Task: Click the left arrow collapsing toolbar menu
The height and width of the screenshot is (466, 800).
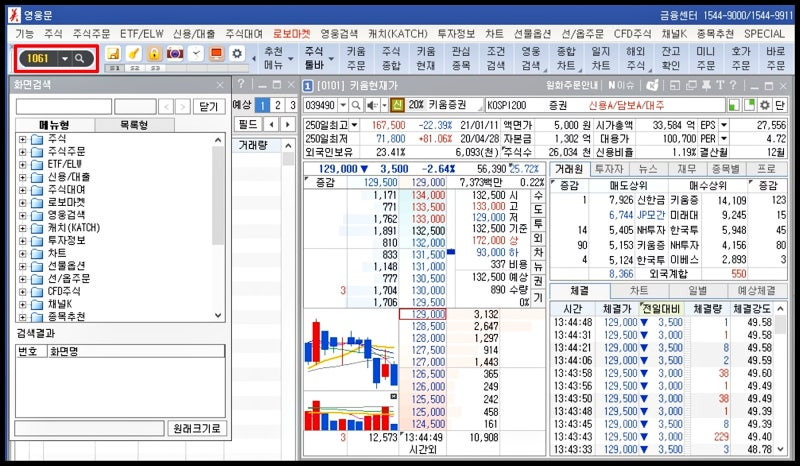Action: [254, 59]
